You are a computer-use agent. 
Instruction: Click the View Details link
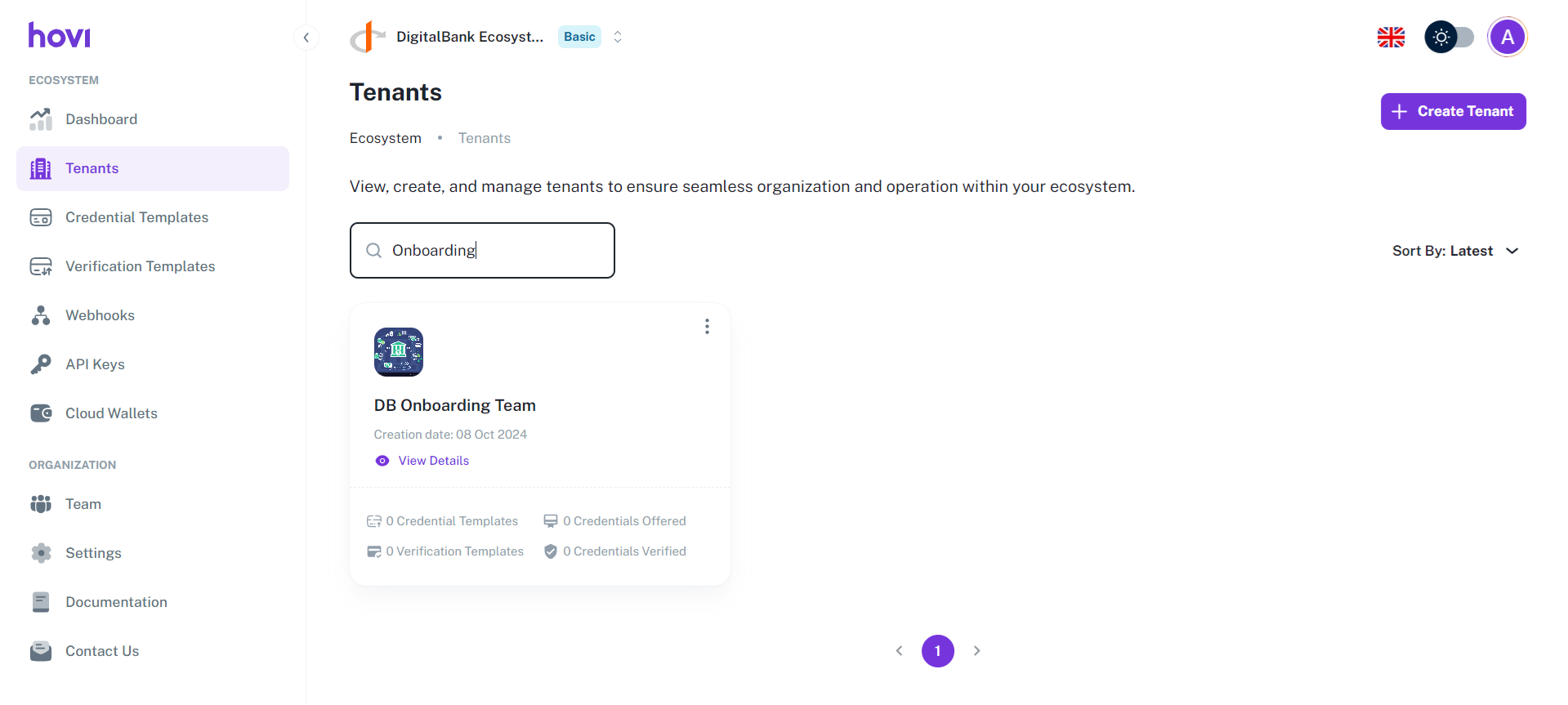(x=433, y=461)
